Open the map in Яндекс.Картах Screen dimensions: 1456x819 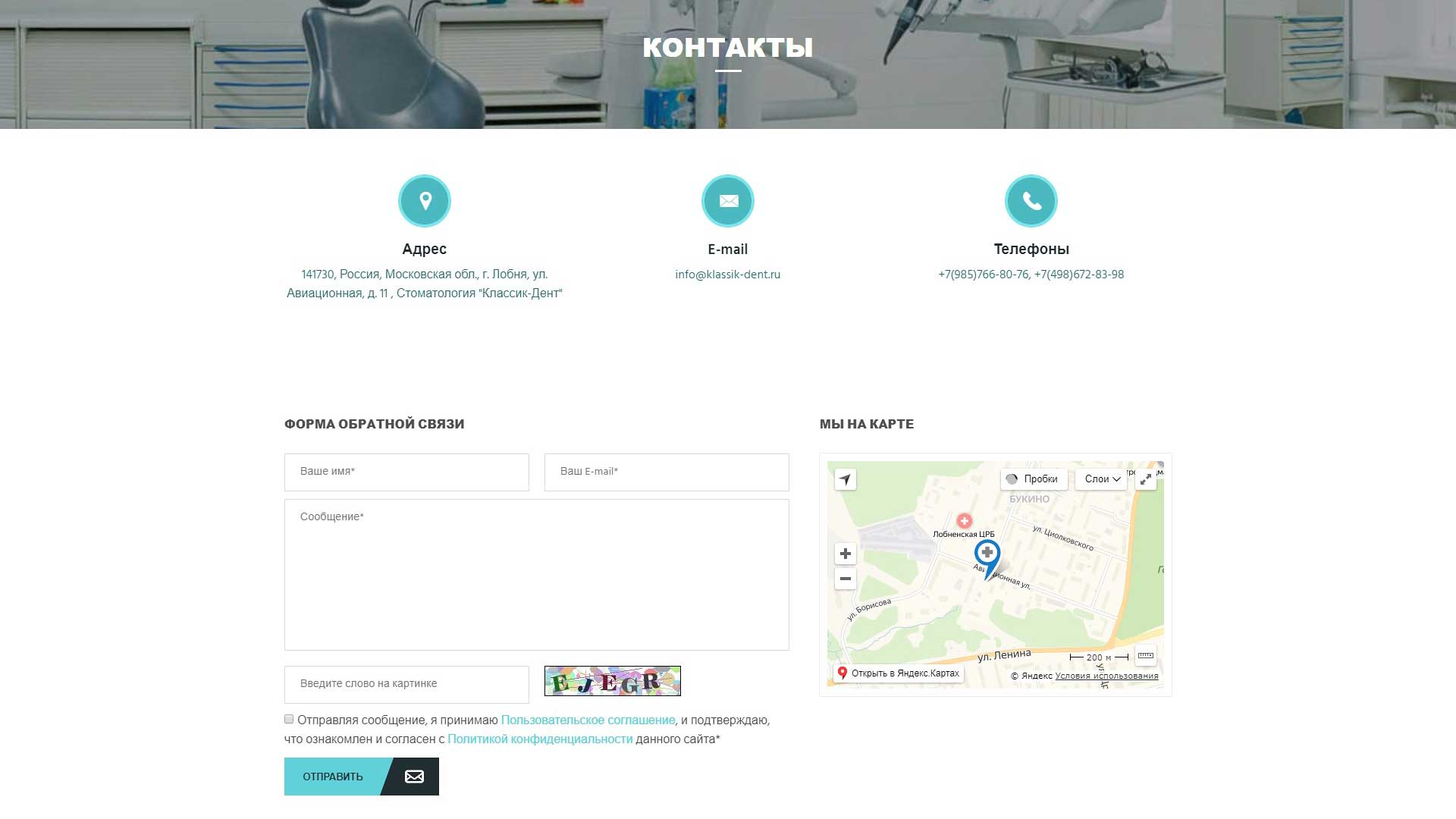point(899,673)
